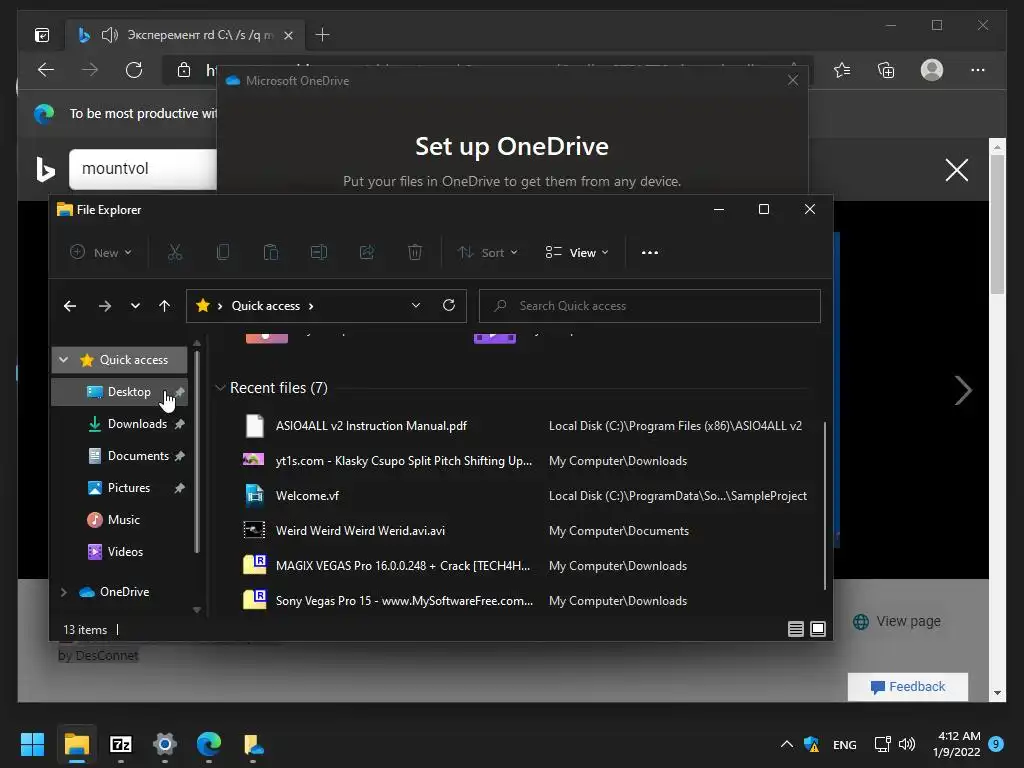1024x768 pixels.
Task: Select MAGIX VEGAS Pro 16.0.0.248 file
Action: pos(526,566)
